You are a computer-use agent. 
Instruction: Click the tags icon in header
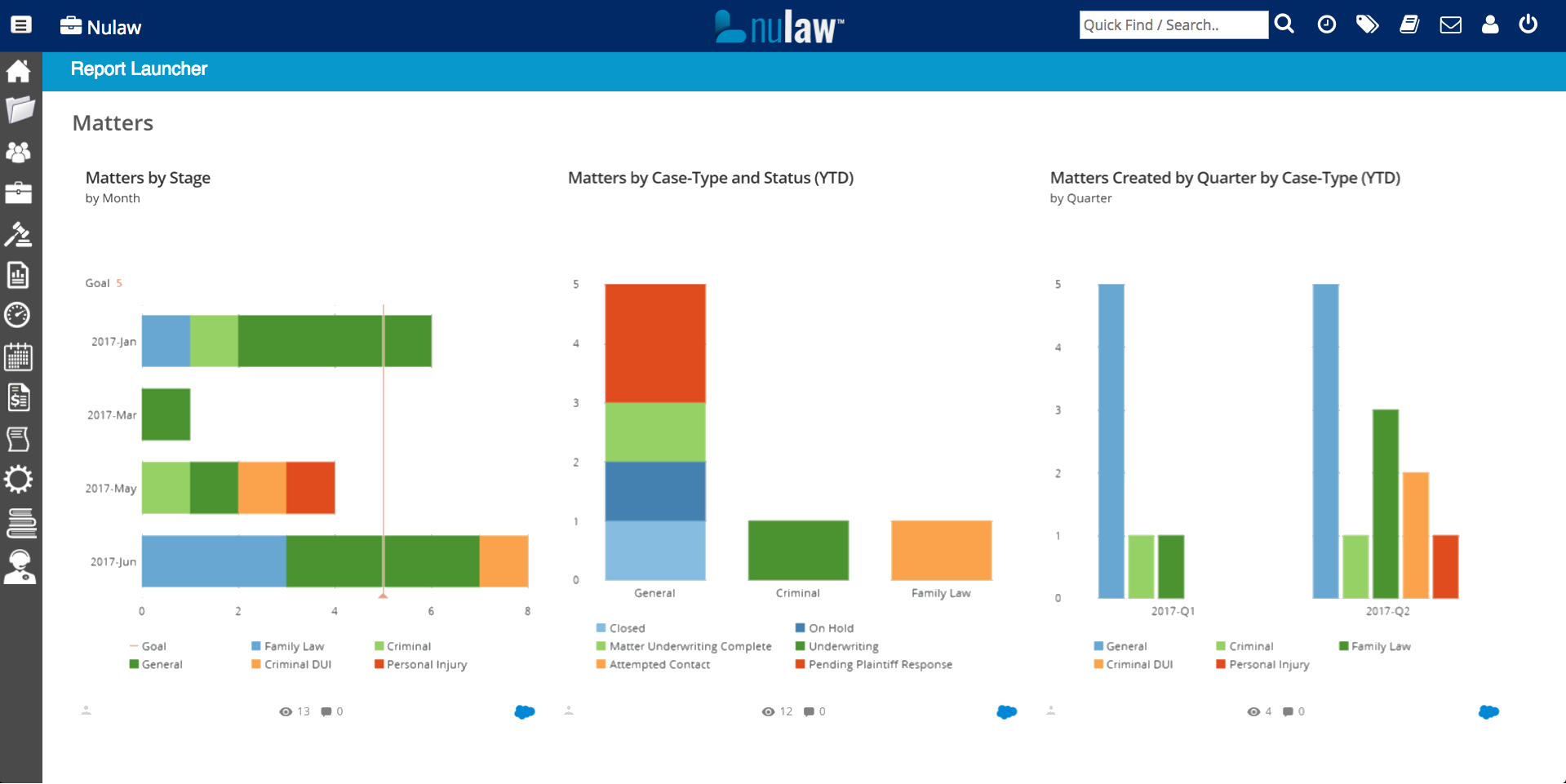point(1368,24)
